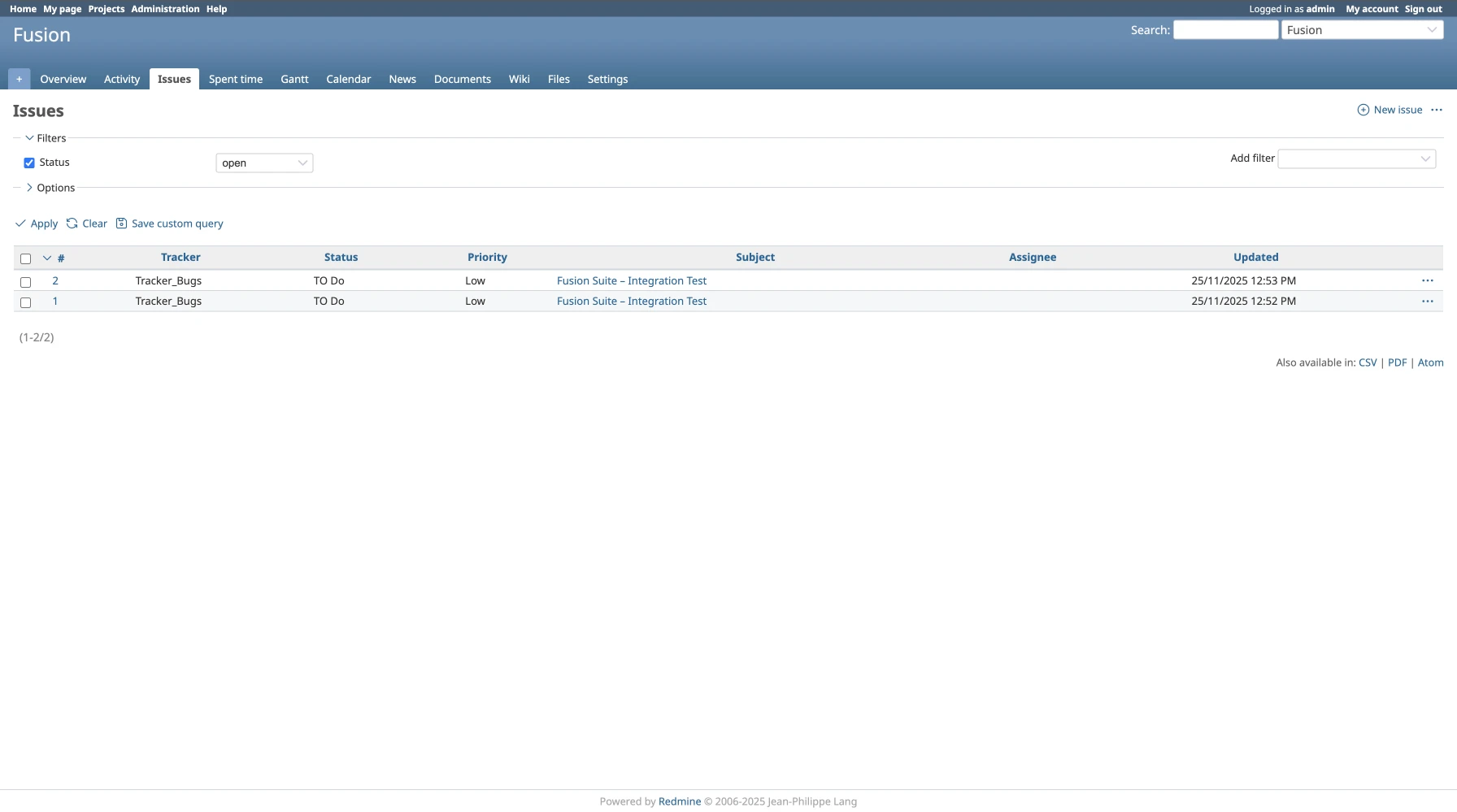Toggle the select-all checkbox in table header
This screenshot has width=1457, height=812.
pos(25,258)
